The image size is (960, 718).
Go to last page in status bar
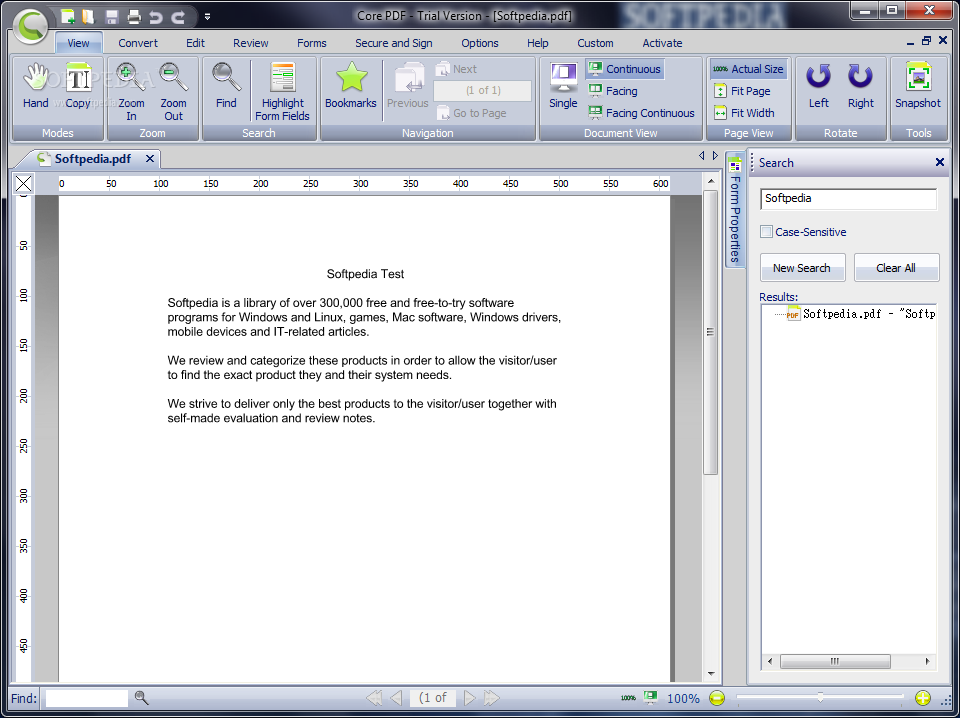[492, 697]
